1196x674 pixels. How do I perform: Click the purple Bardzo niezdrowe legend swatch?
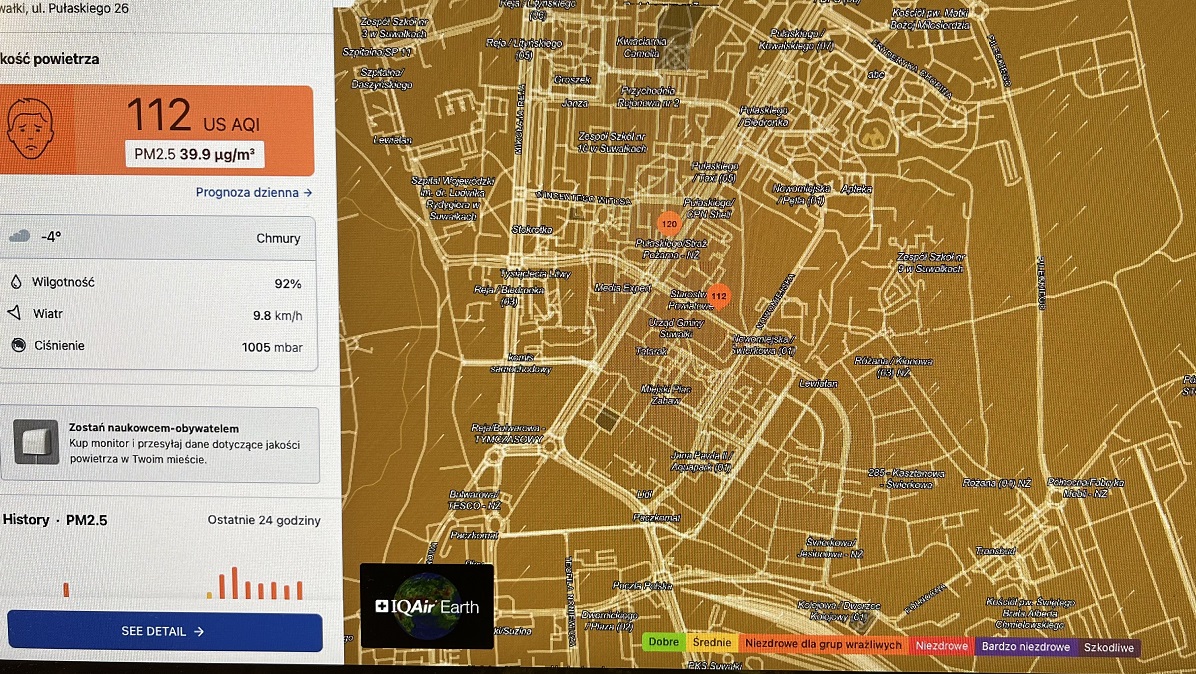(x=1025, y=648)
